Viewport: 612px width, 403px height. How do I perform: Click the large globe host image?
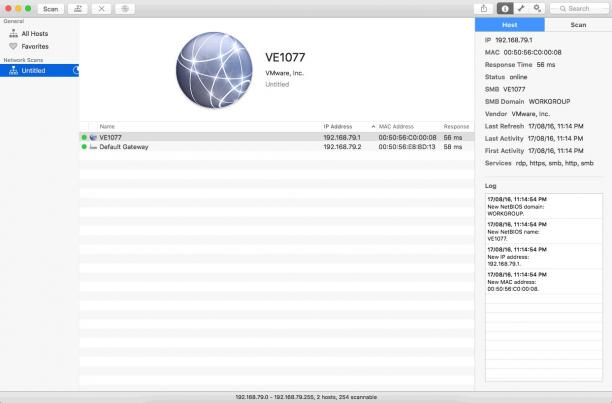(214, 70)
